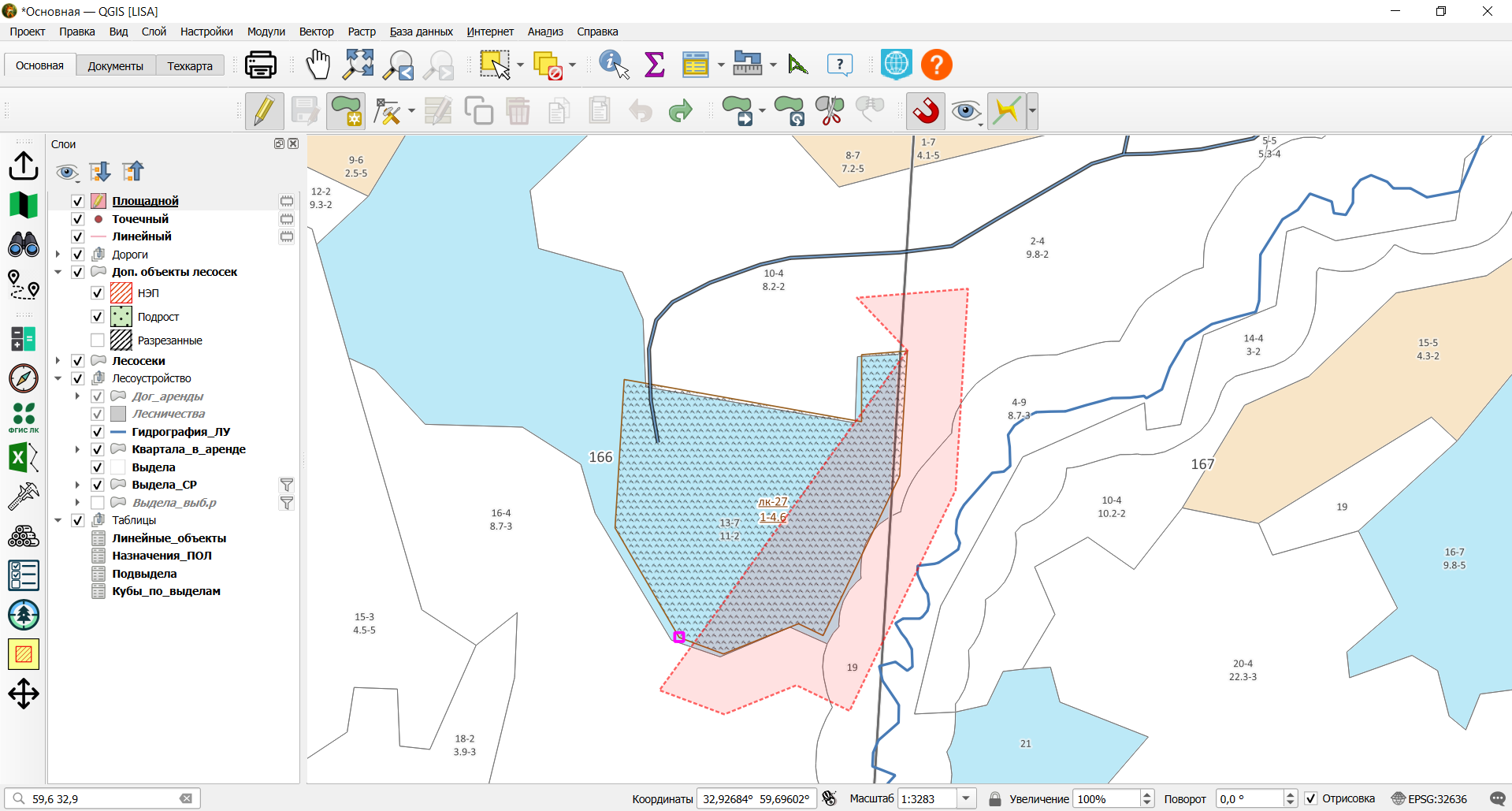Click the orange help question mark icon
This screenshot has height=811, width=1512.
937,65
